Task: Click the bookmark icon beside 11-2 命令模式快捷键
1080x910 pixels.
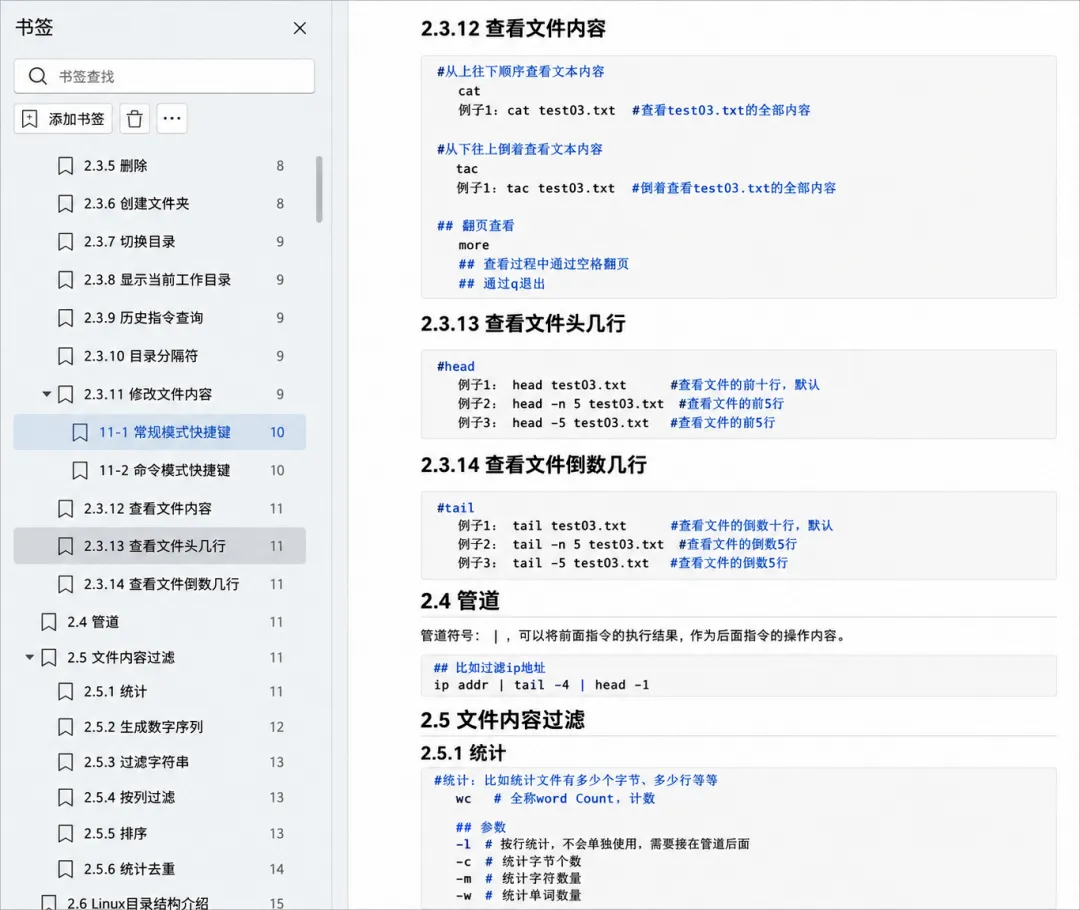Action: 80,470
